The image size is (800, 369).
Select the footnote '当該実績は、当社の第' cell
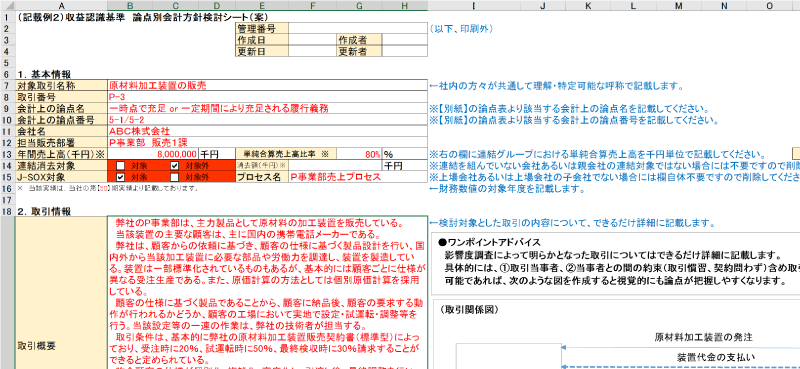[x=107, y=188]
